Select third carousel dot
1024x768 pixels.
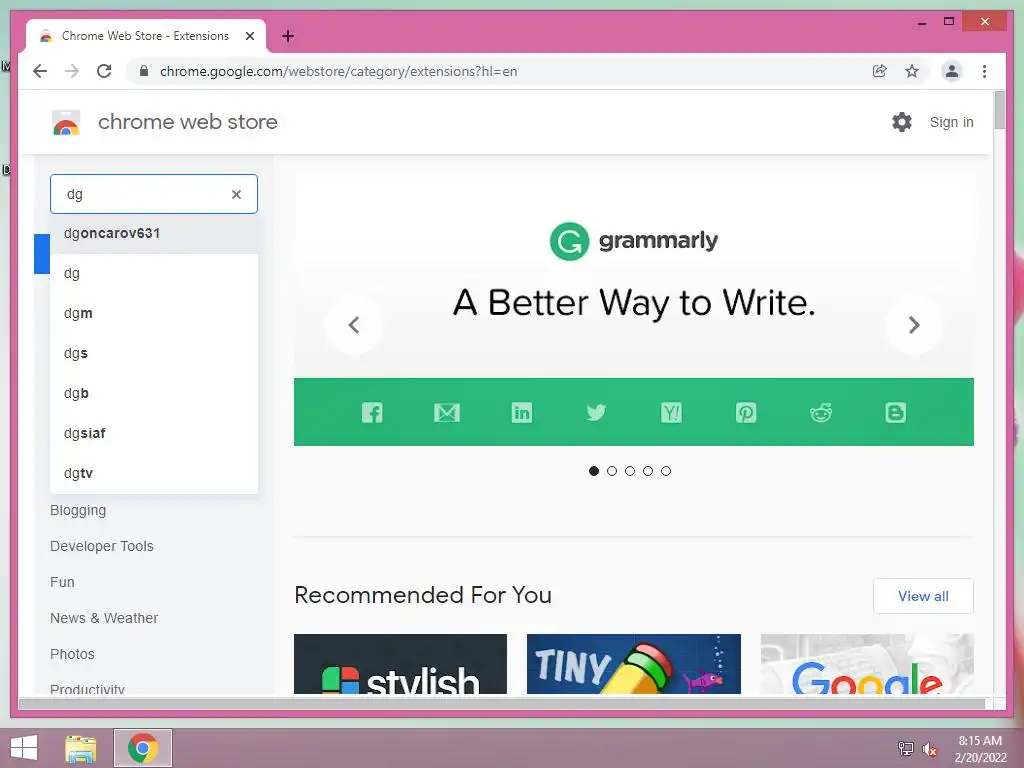(x=630, y=471)
